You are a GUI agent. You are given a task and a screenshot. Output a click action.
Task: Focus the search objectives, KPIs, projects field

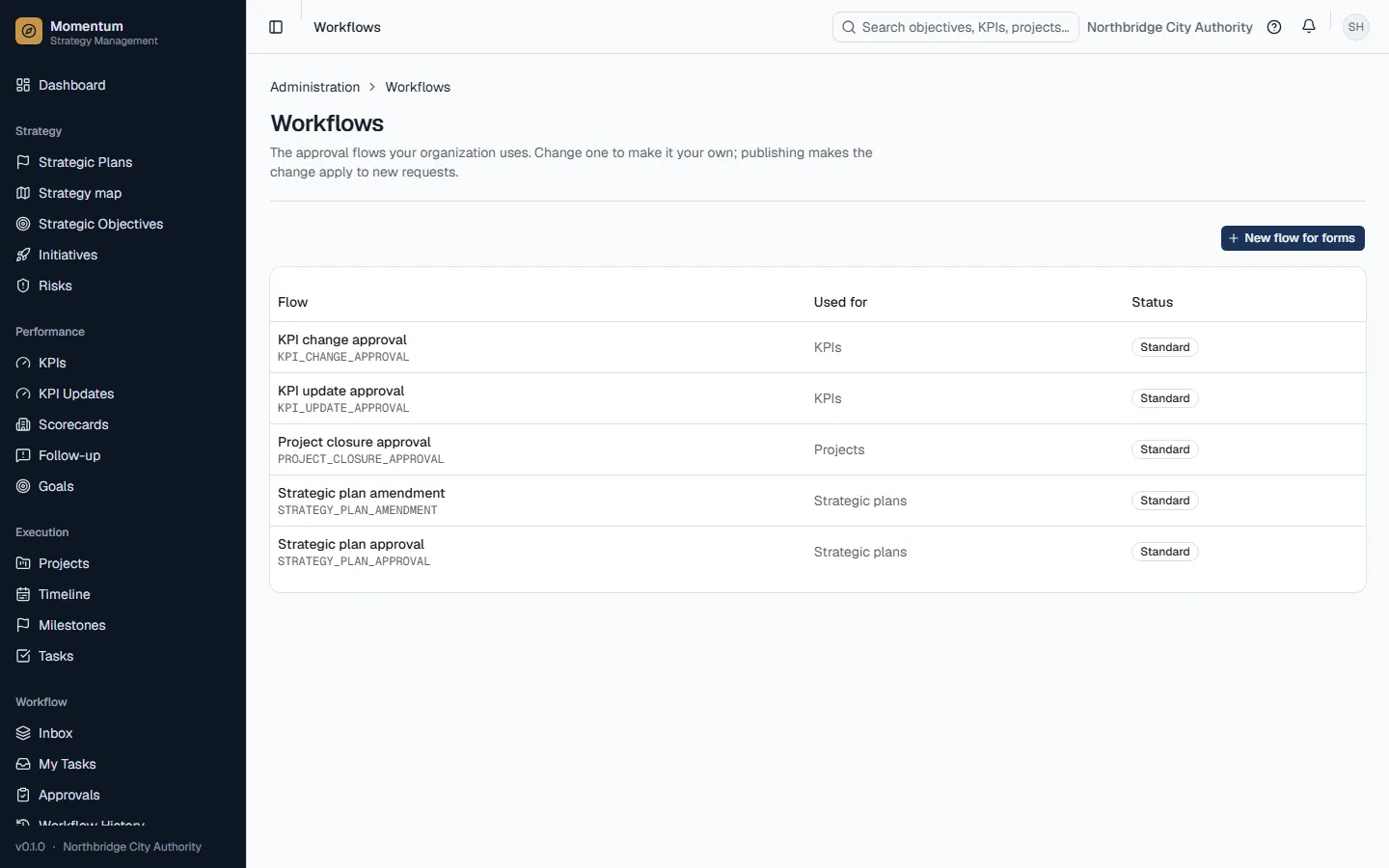(x=955, y=27)
